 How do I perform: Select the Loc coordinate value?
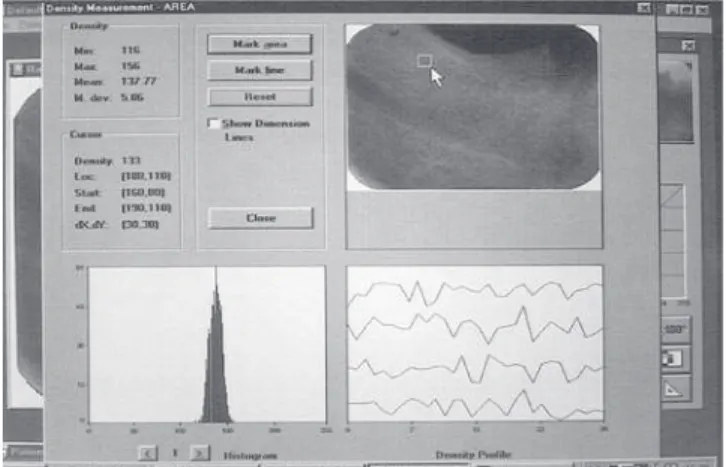(x=146, y=176)
